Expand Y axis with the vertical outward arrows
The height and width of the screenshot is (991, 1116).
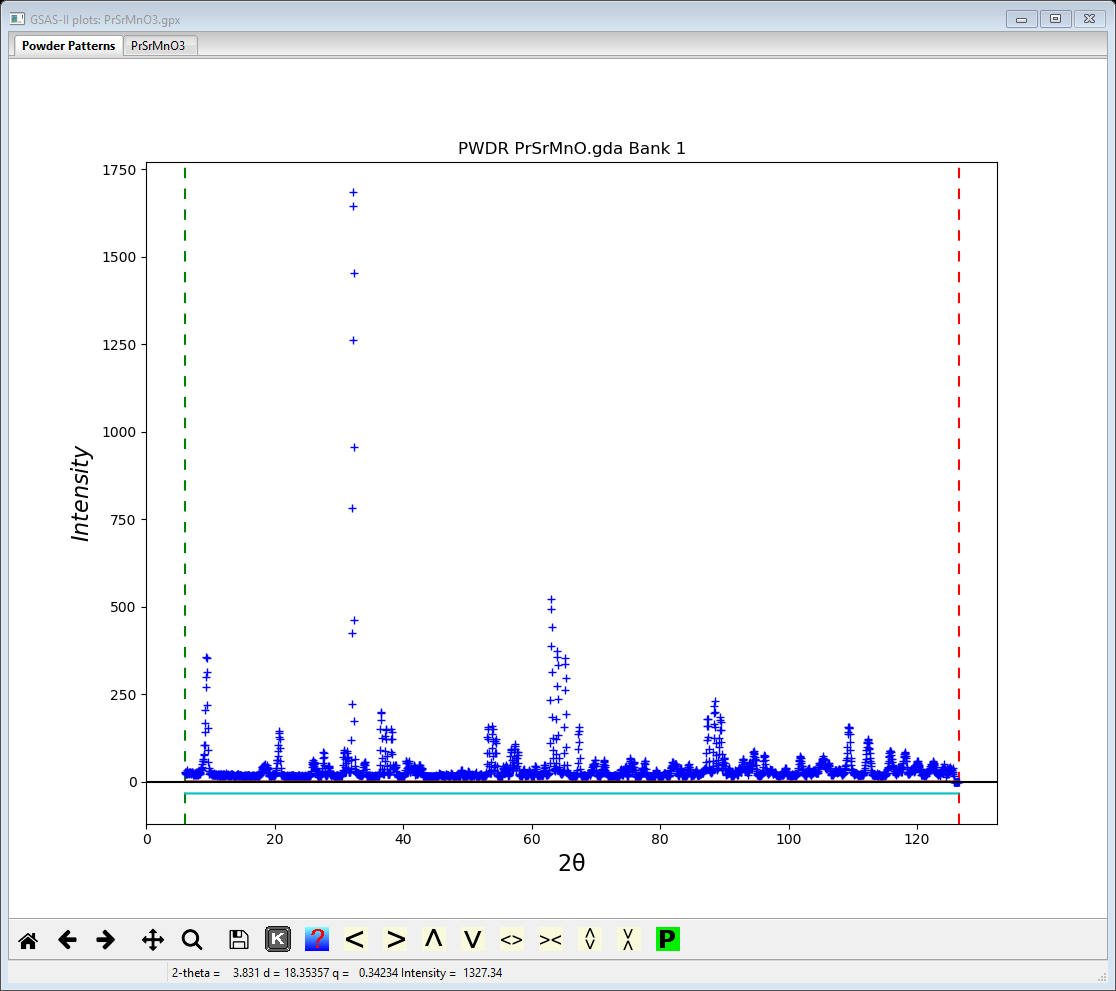click(x=589, y=940)
